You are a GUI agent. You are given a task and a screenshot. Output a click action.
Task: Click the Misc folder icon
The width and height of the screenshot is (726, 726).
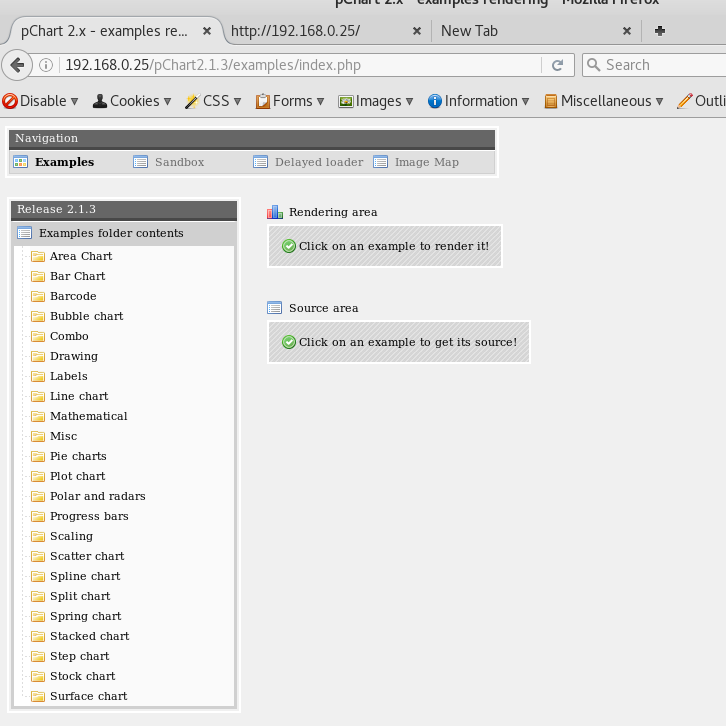point(38,436)
